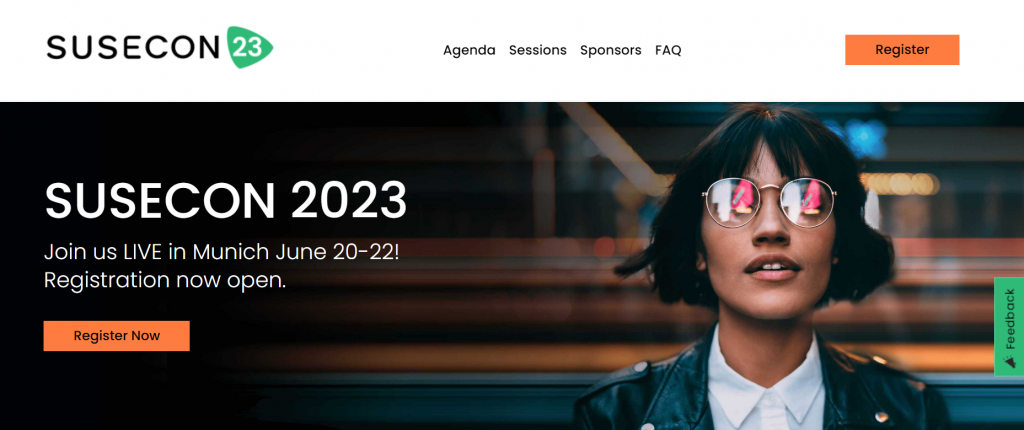This screenshot has width=1024, height=430.
Task: Click the round glasses in the hero image
Action: (769, 203)
